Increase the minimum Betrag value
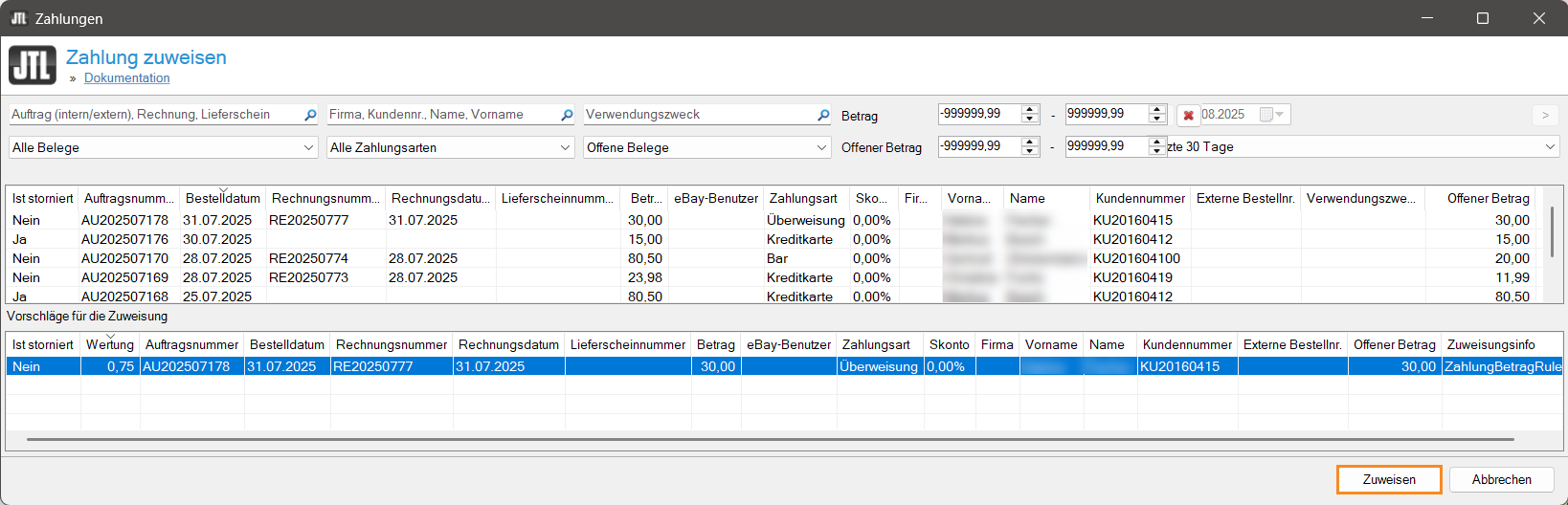The height and width of the screenshot is (505, 1568). (x=1030, y=109)
